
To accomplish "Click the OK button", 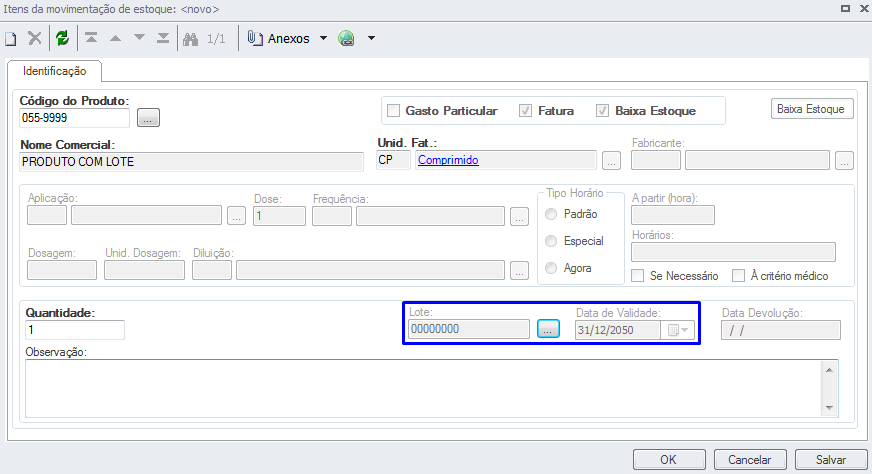I will tap(669, 460).
